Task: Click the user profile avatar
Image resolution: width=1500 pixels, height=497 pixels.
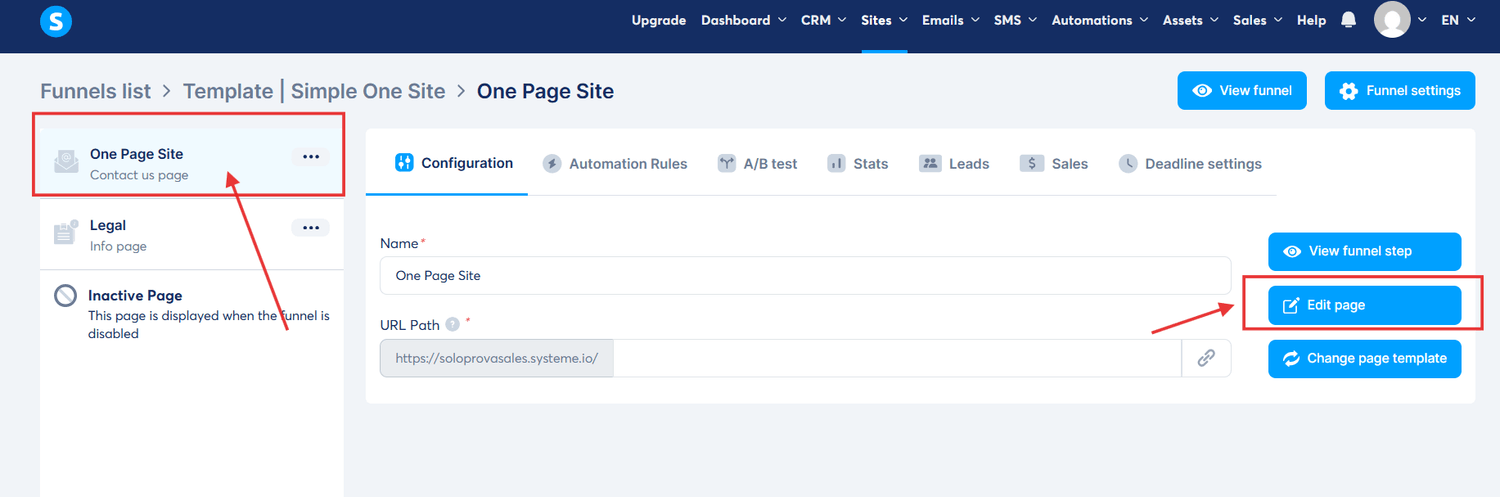Action: tap(1392, 20)
